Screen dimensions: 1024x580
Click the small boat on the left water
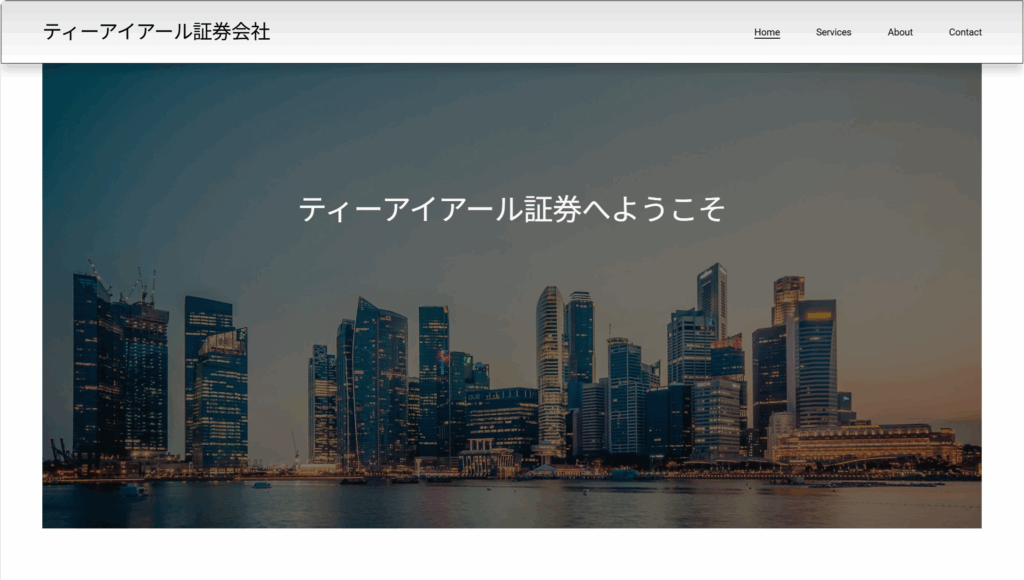pos(133,489)
